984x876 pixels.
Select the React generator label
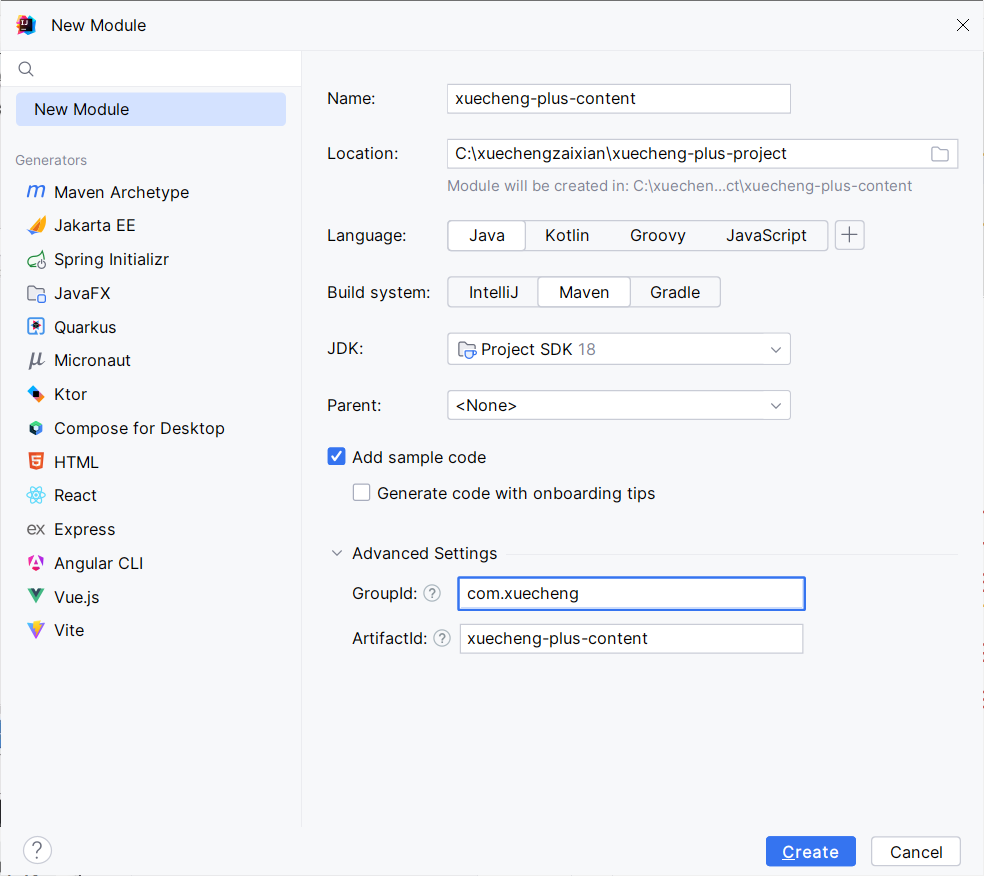coord(75,495)
